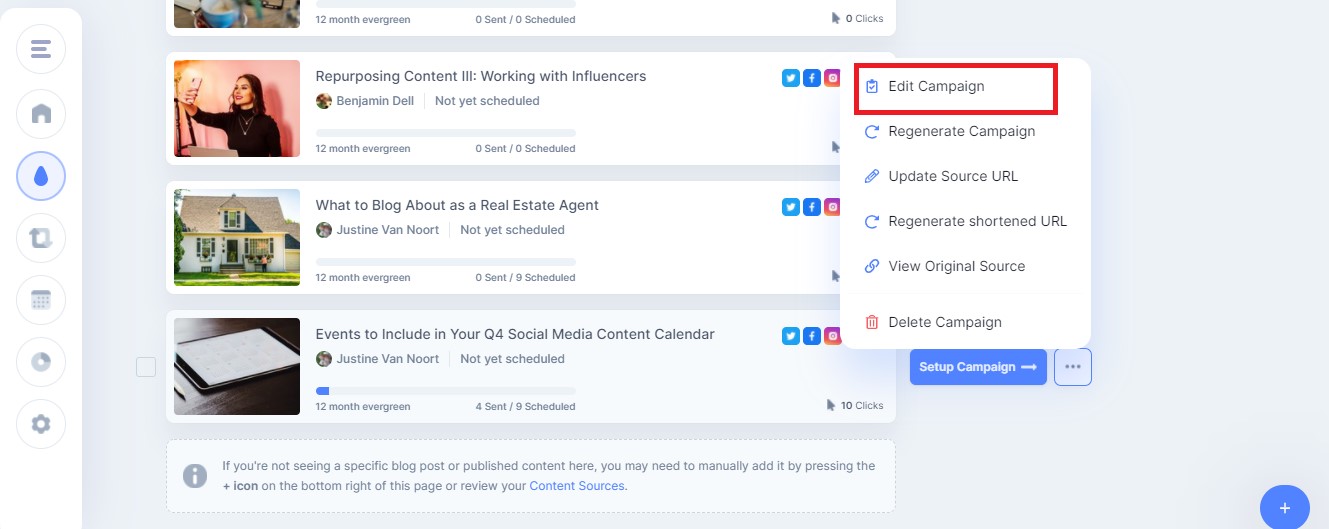Open the recycle/repost icon in sidebar
The height and width of the screenshot is (529, 1329).
(x=41, y=238)
